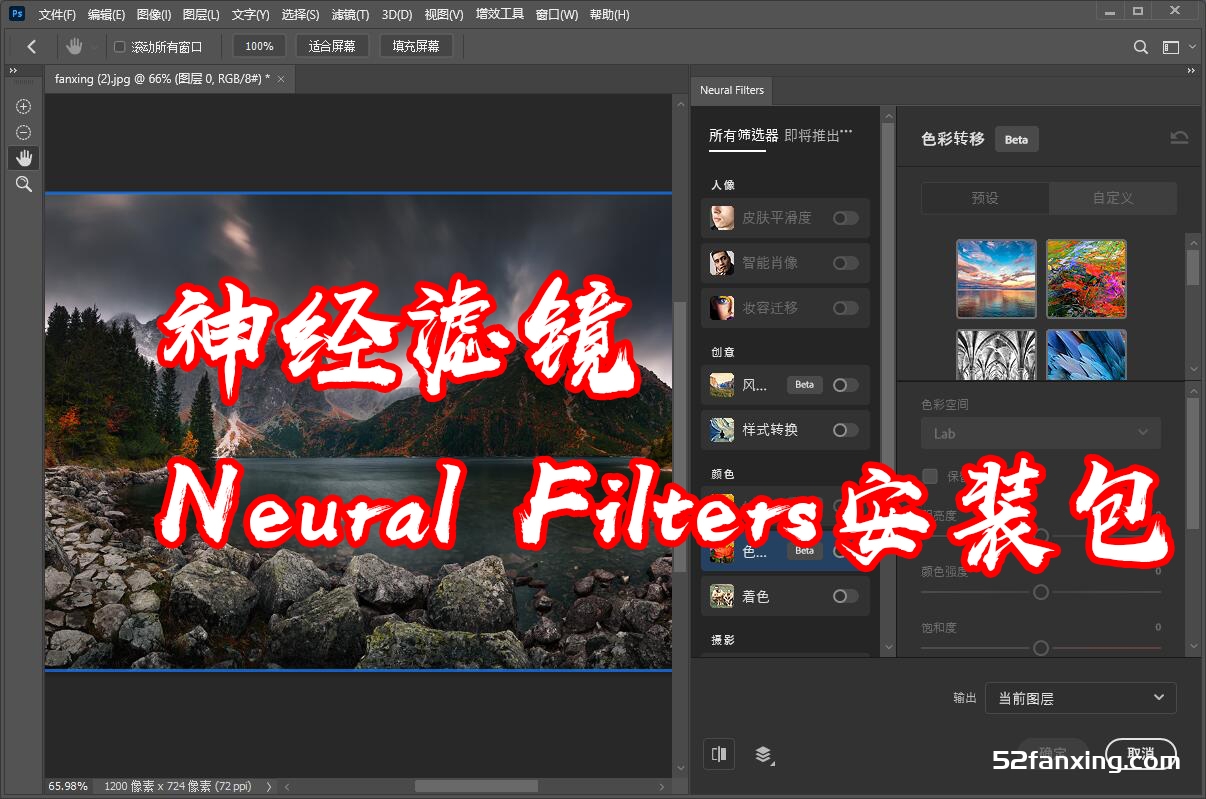Image resolution: width=1206 pixels, height=799 pixels.
Task: Open the Hand tool preset dropdown arrow
Action: [94, 47]
